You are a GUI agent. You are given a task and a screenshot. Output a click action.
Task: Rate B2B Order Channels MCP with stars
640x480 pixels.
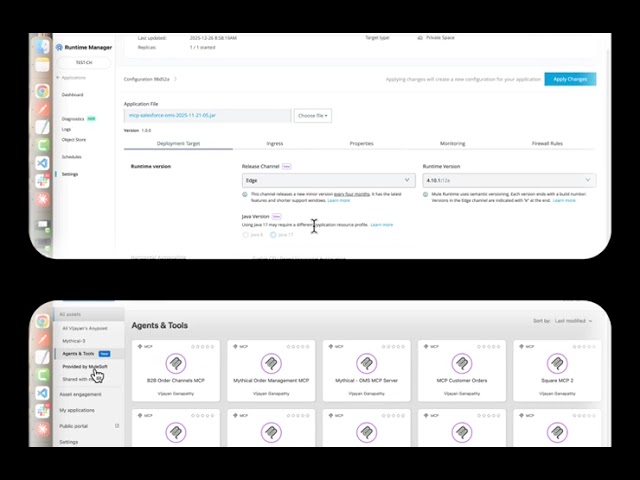point(202,347)
